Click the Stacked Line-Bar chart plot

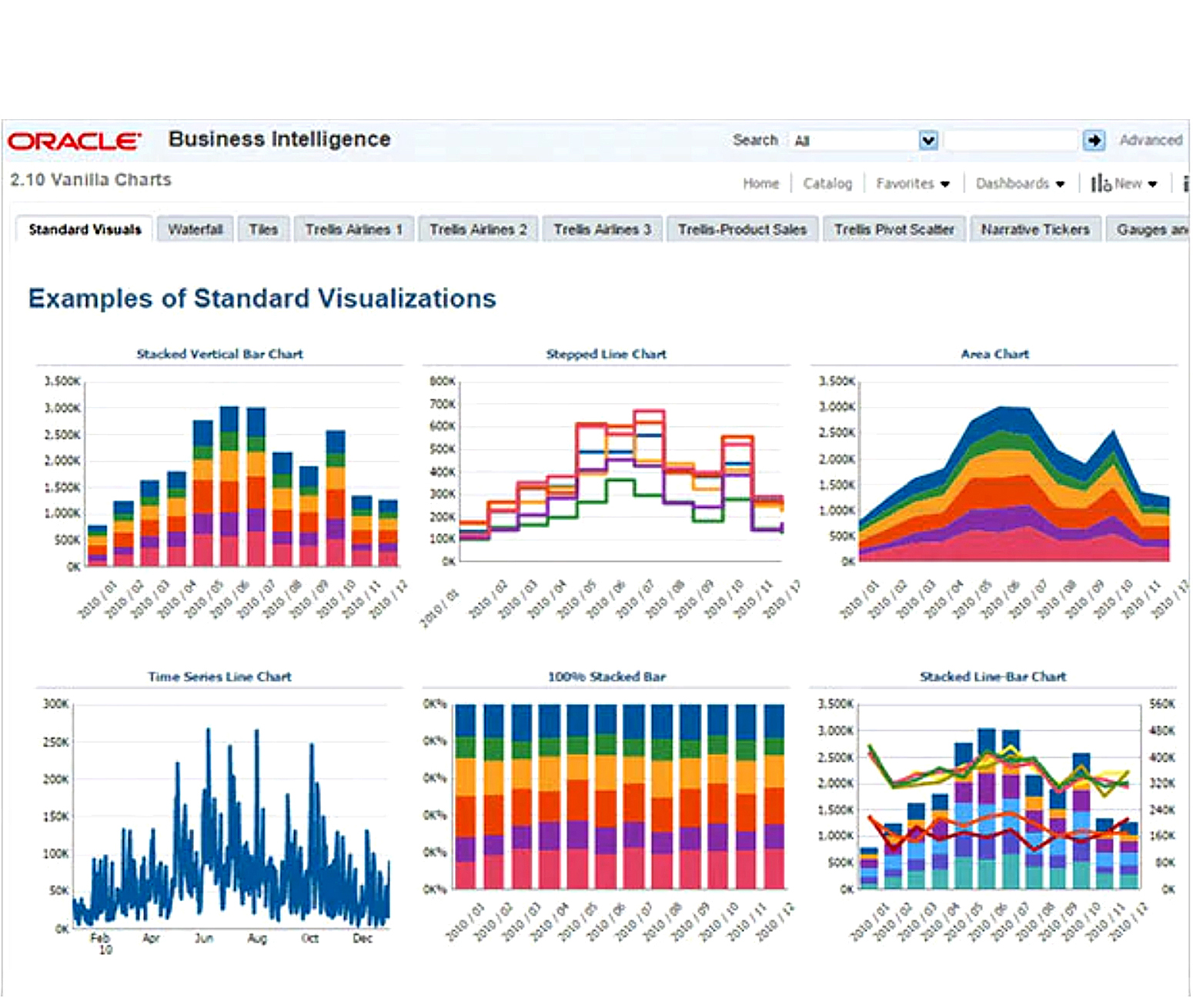(999, 796)
